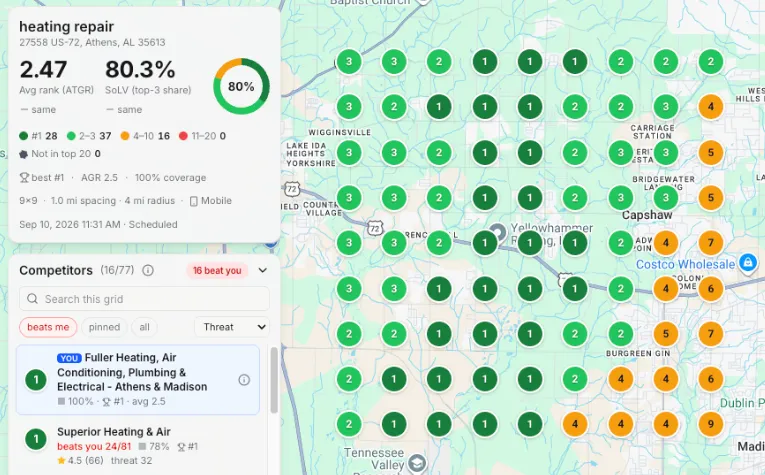Click the 2.47 average rank value

coord(43,69)
